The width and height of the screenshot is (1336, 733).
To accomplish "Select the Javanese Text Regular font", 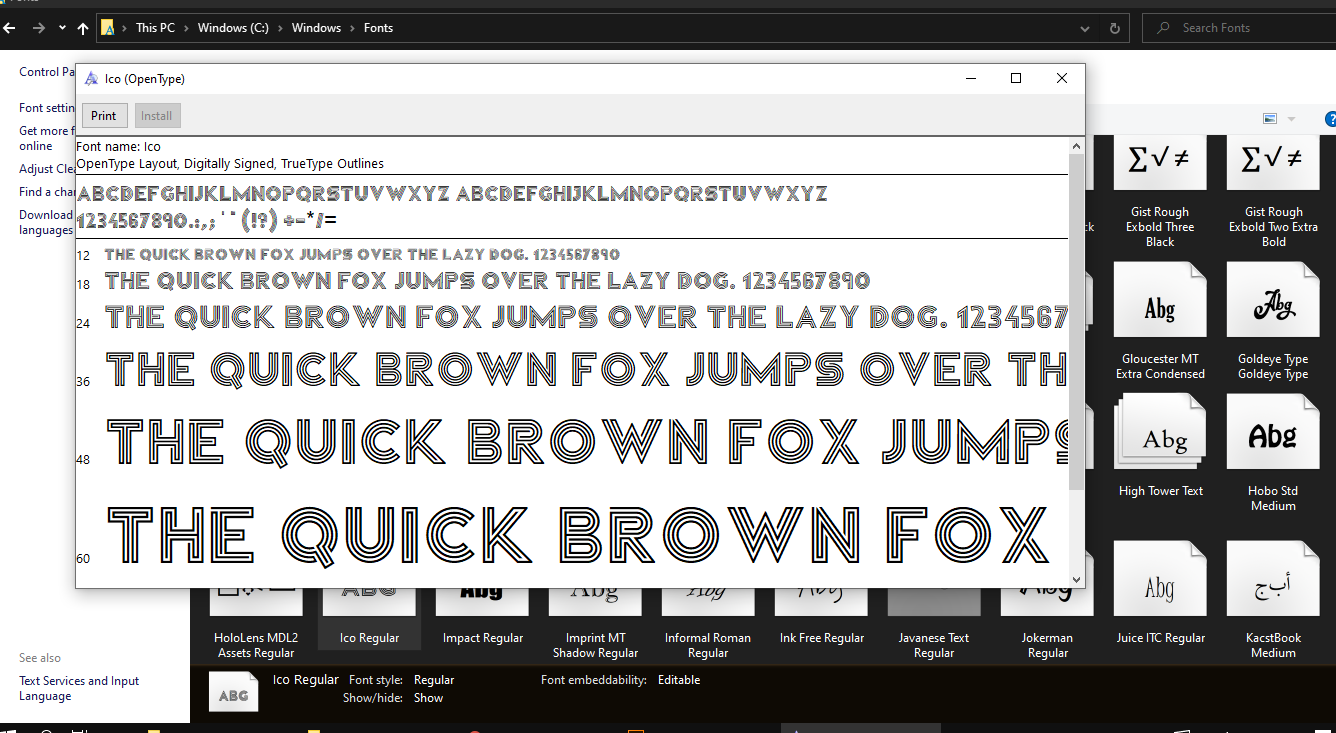I will click(x=934, y=625).
